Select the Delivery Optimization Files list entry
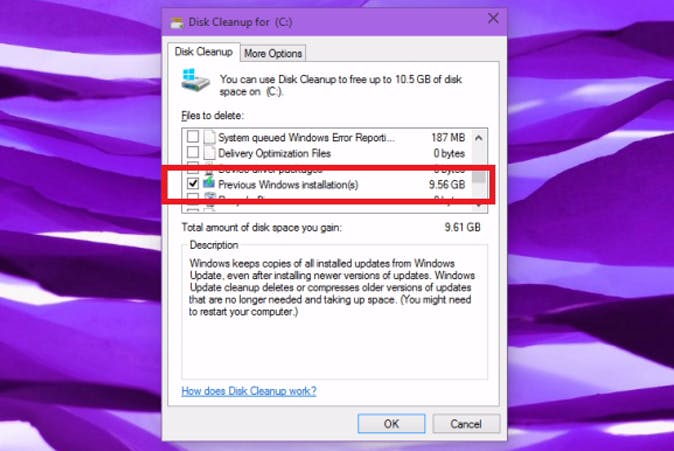The image size is (674, 451). pos(328,153)
